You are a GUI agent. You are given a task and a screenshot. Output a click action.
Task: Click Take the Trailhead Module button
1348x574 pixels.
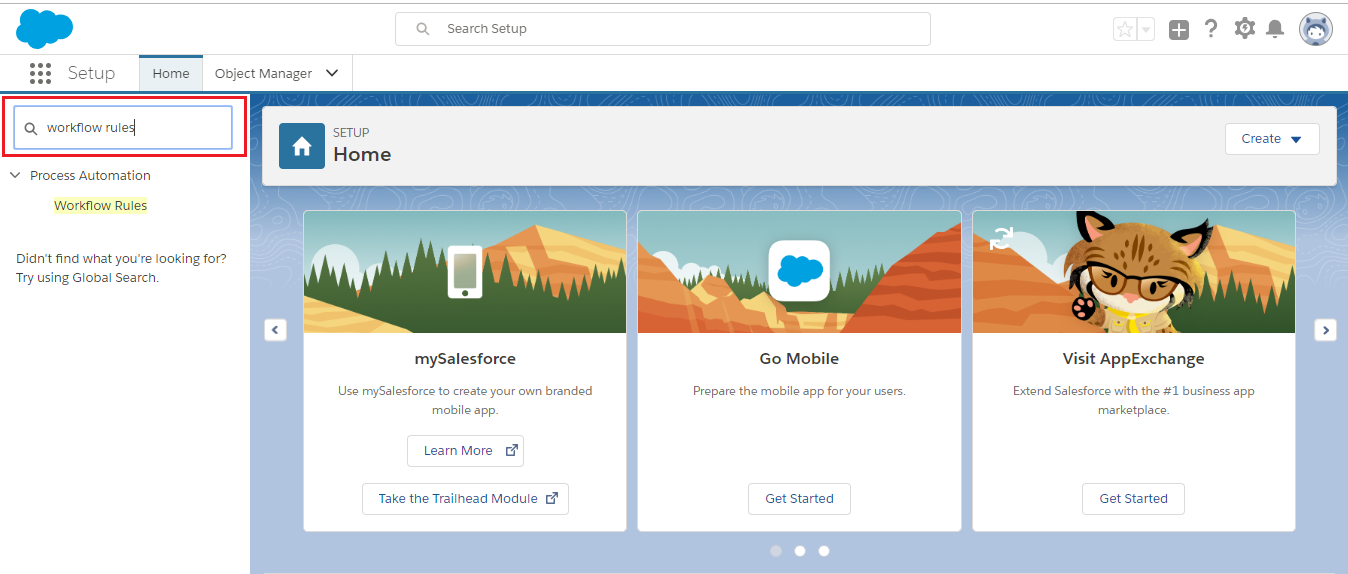coord(465,498)
